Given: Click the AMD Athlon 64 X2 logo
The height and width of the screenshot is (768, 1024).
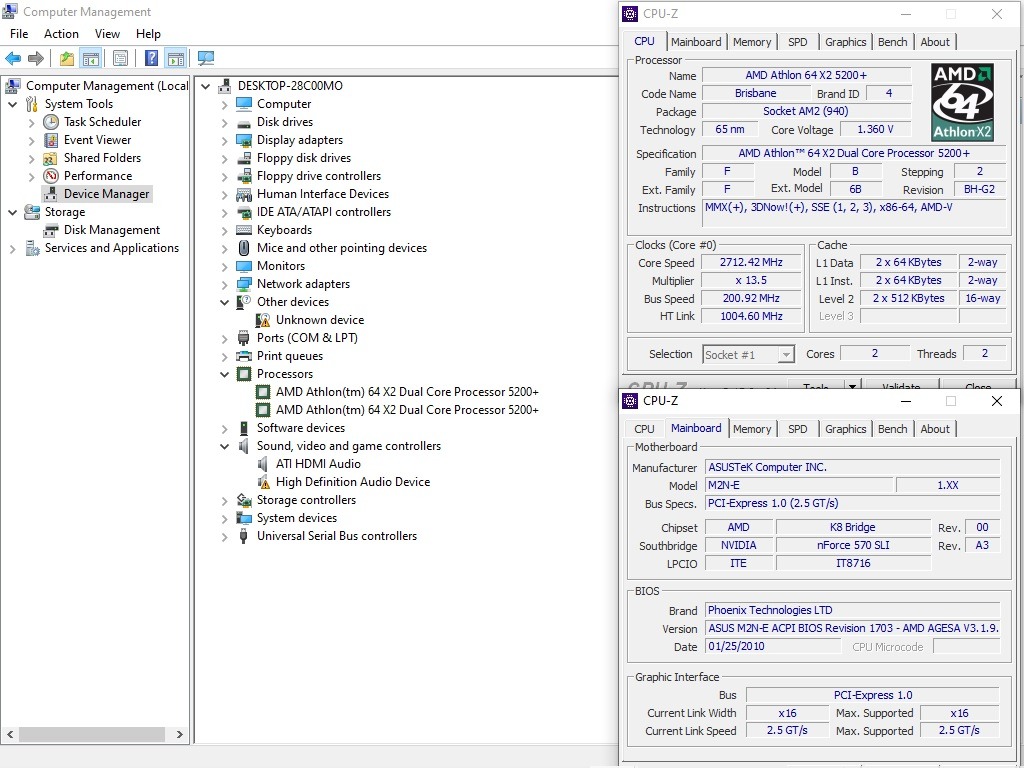Looking at the screenshot, I should [962, 103].
